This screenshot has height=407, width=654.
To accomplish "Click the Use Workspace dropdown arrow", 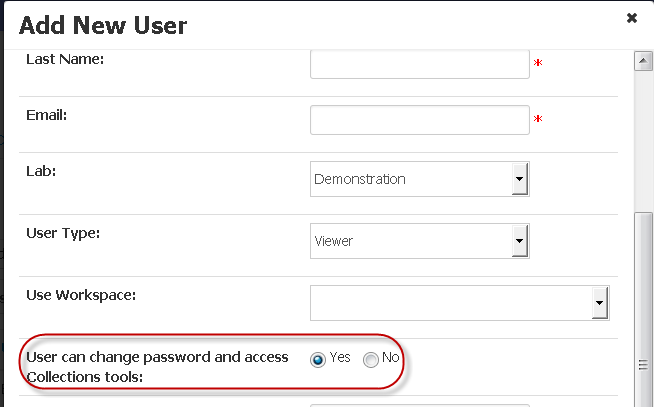I will (x=599, y=303).
